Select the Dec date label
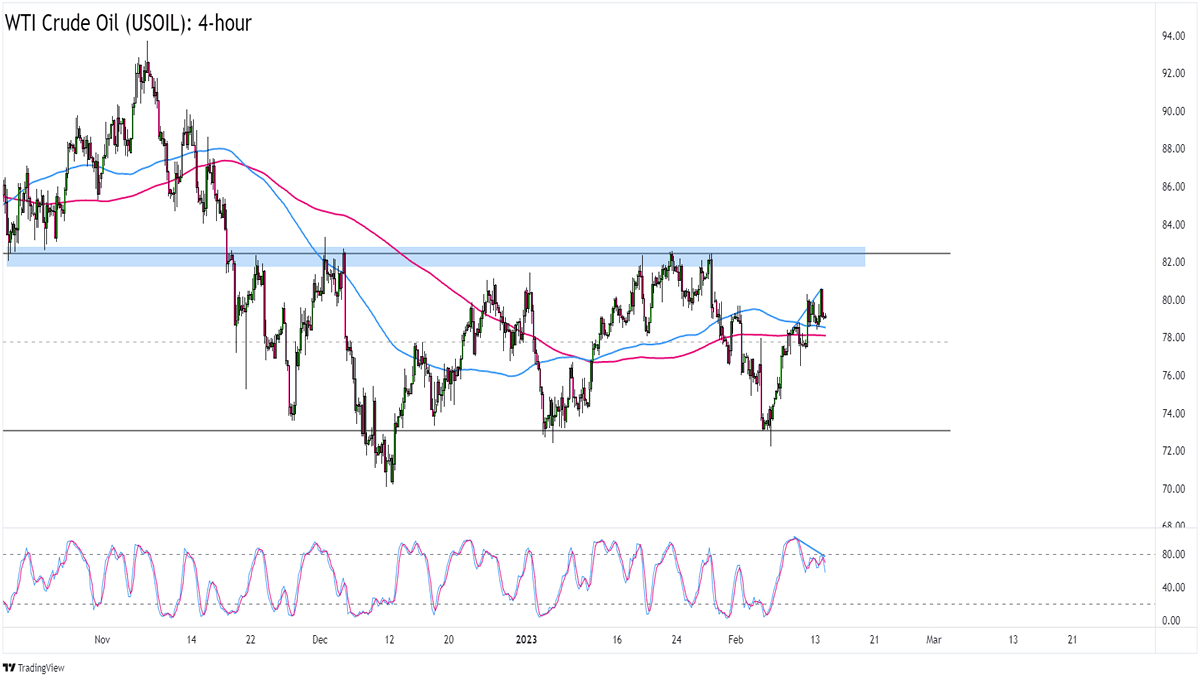This screenshot has width=1200, height=675. click(319, 638)
